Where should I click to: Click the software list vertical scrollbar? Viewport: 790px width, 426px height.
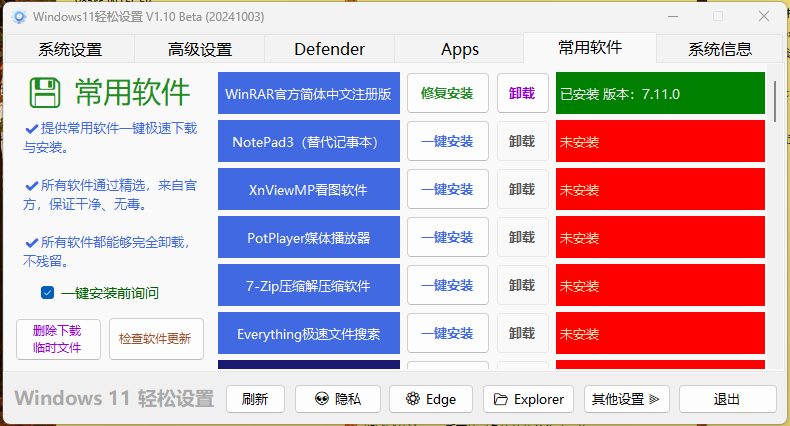774,101
